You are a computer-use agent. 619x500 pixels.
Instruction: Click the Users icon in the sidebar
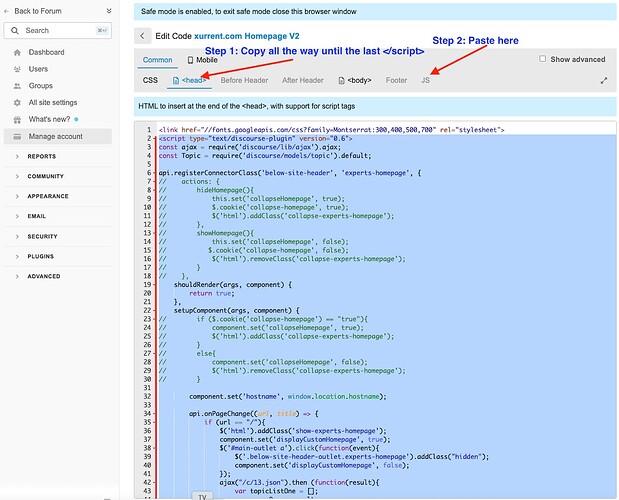(x=17, y=69)
